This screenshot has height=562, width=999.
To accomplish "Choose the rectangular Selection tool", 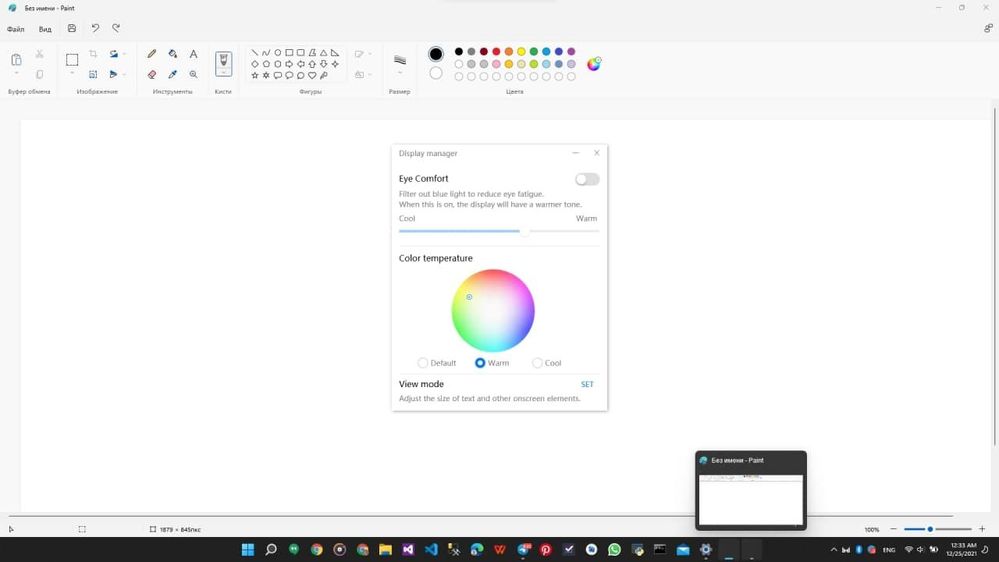I will click(x=72, y=60).
